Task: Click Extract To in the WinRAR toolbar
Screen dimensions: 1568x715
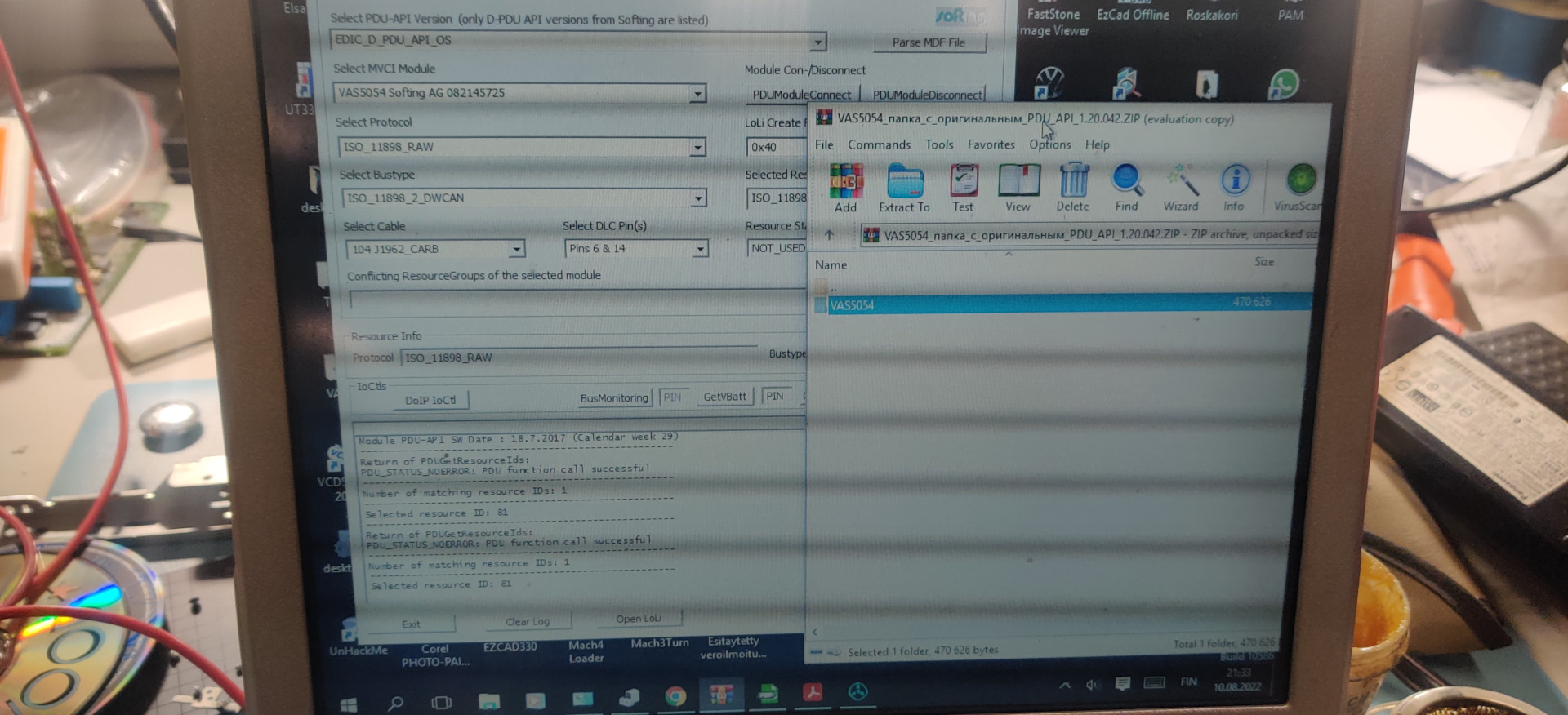Action: pos(904,189)
